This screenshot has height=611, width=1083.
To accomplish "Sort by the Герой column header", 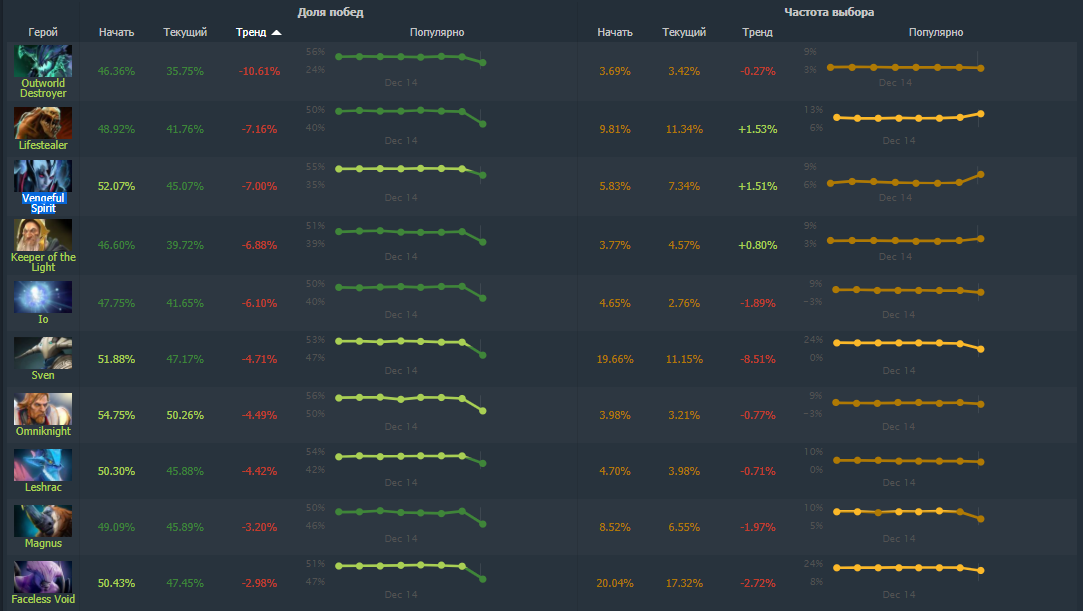I will tap(43, 32).
